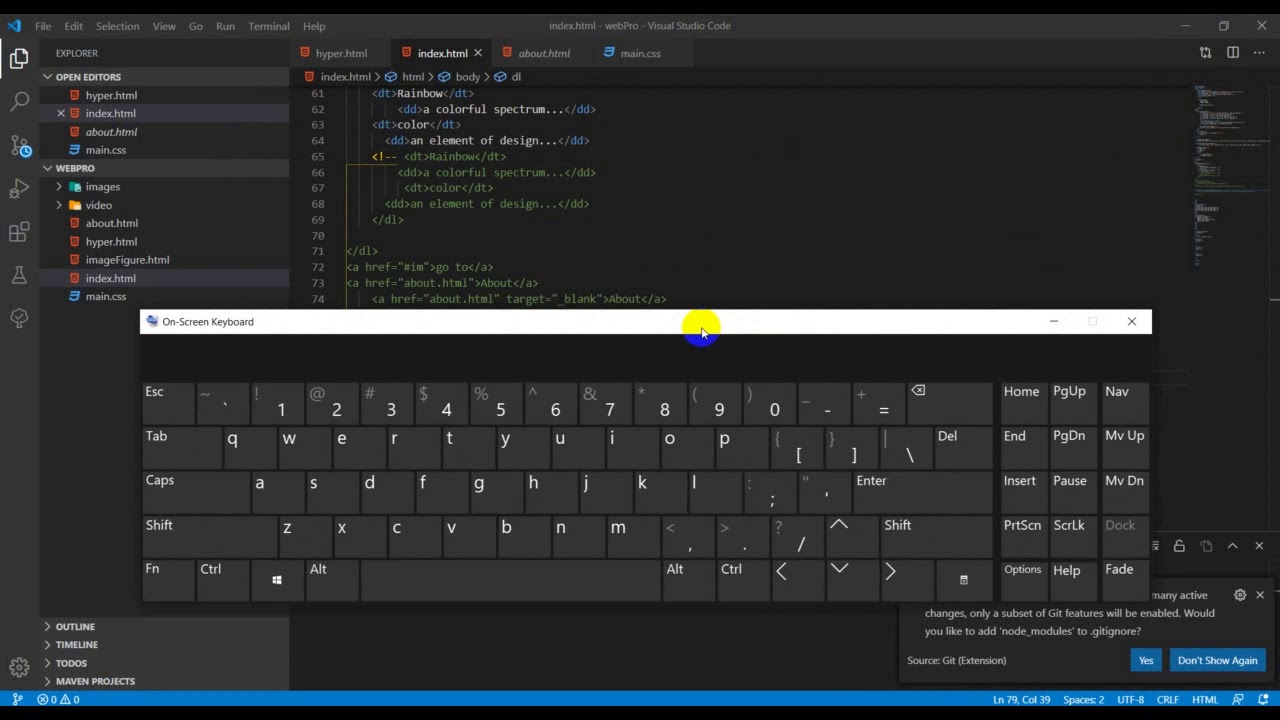Click Yes on the Git notification
This screenshot has width=1280, height=720.
[x=1146, y=660]
